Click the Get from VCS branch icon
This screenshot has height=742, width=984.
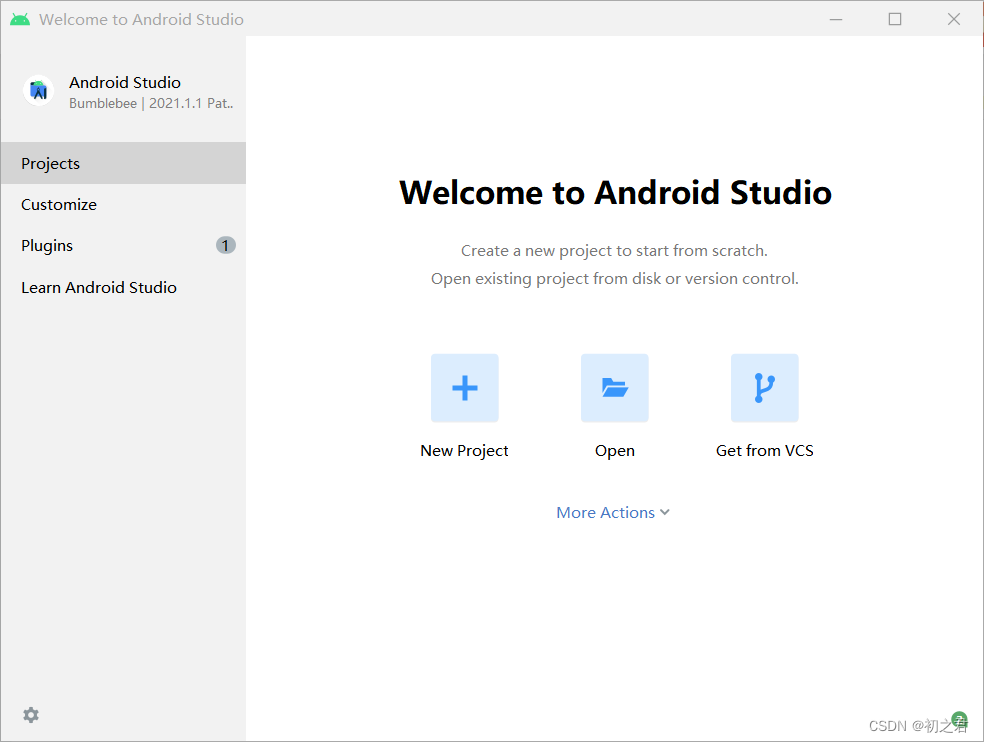764,387
